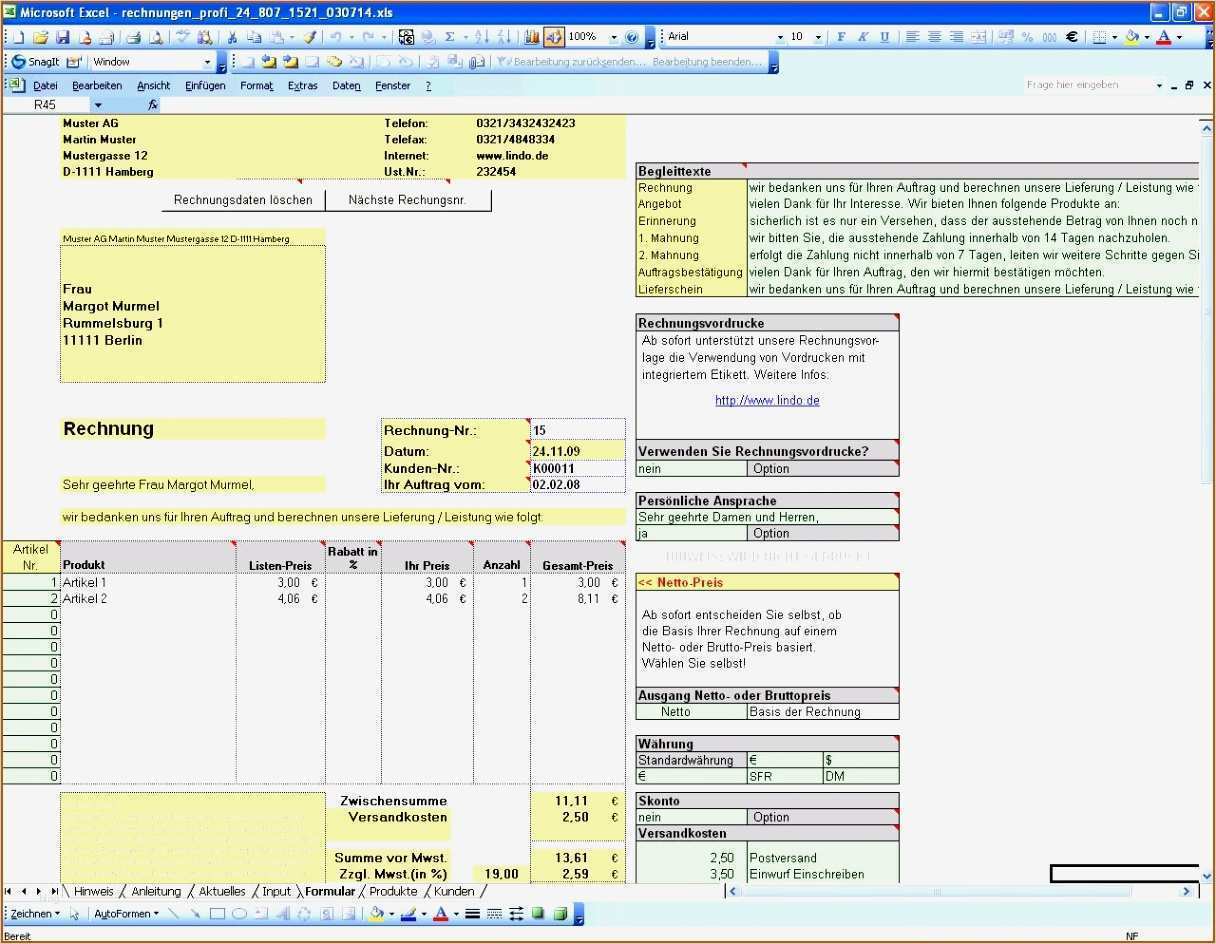Toggle bold formatting (F button)
Screen dimensions: 1216x944
pos(840,37)
